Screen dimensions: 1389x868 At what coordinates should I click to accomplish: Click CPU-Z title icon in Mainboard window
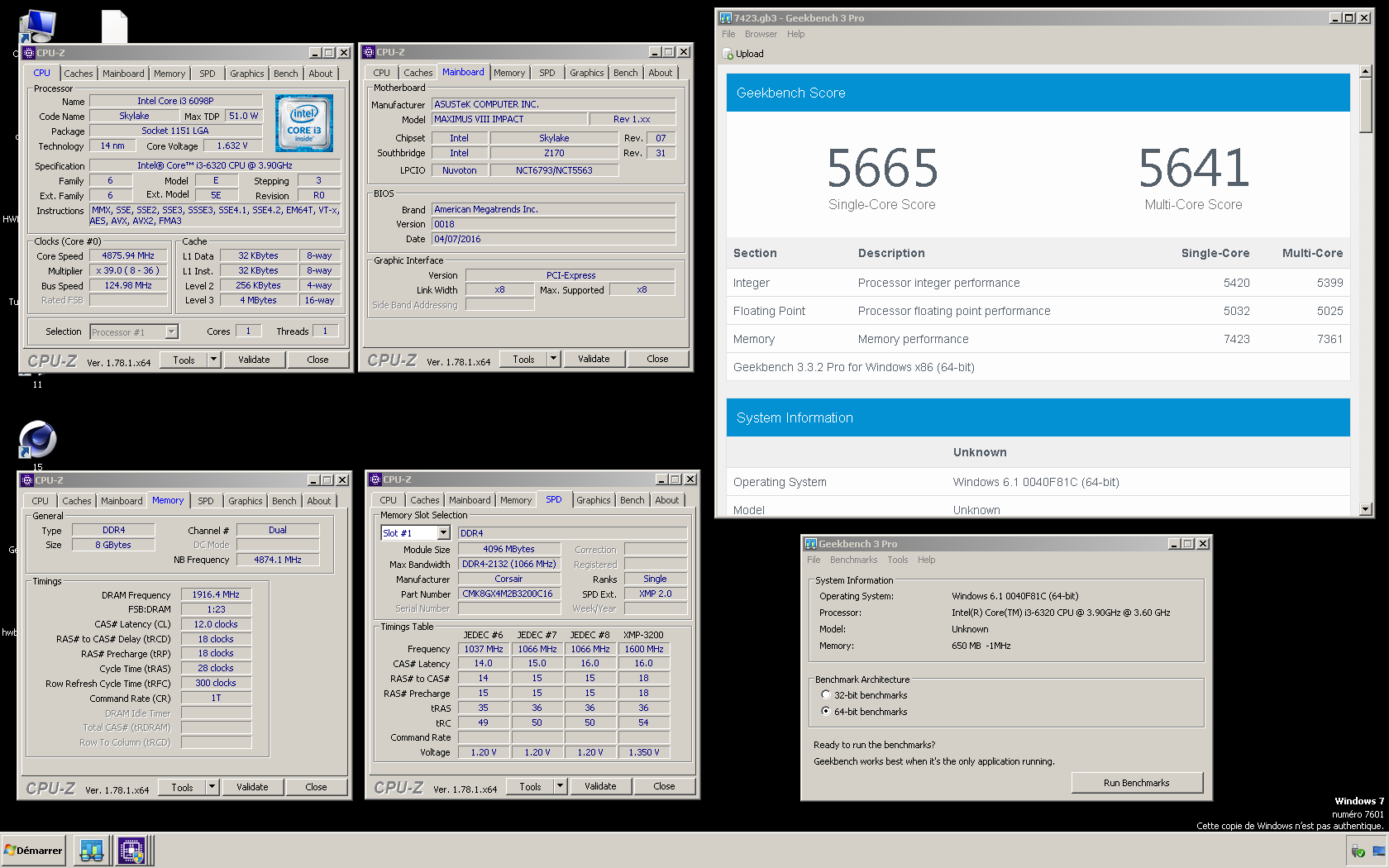coord(369,52)
